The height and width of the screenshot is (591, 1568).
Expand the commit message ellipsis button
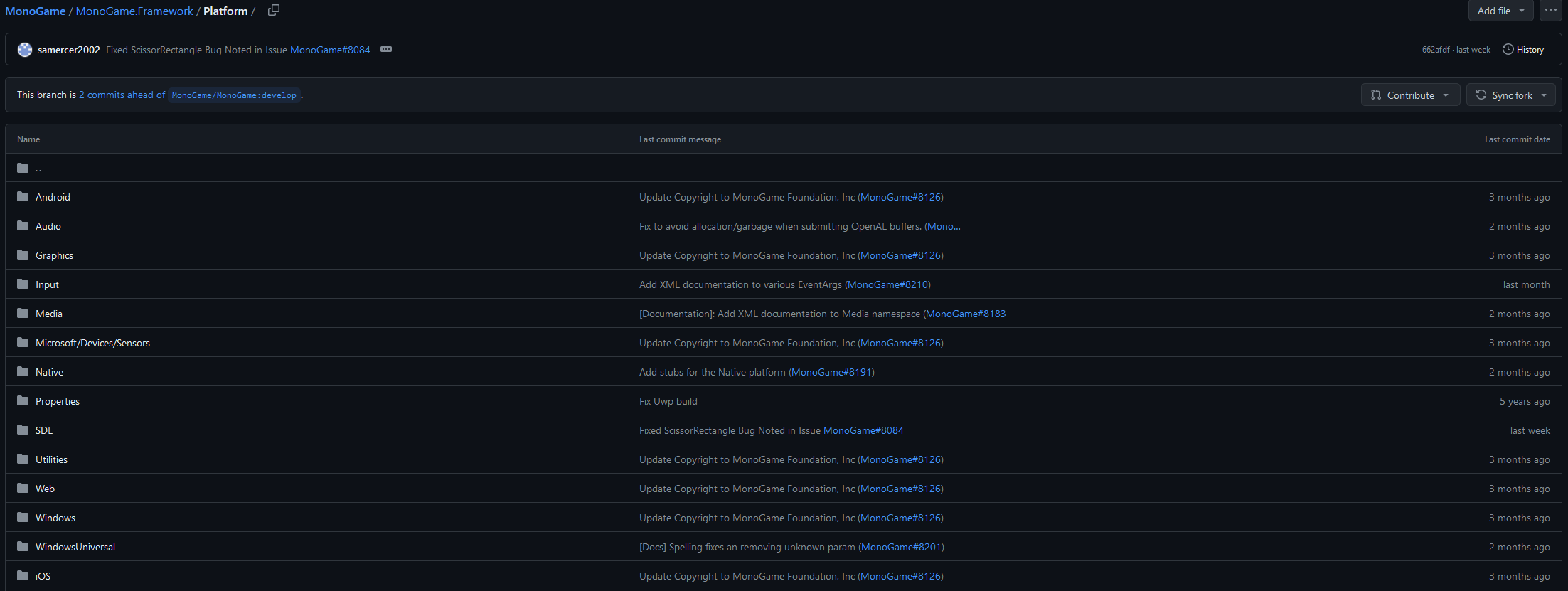pyautogui.click(x=386, y=49)
